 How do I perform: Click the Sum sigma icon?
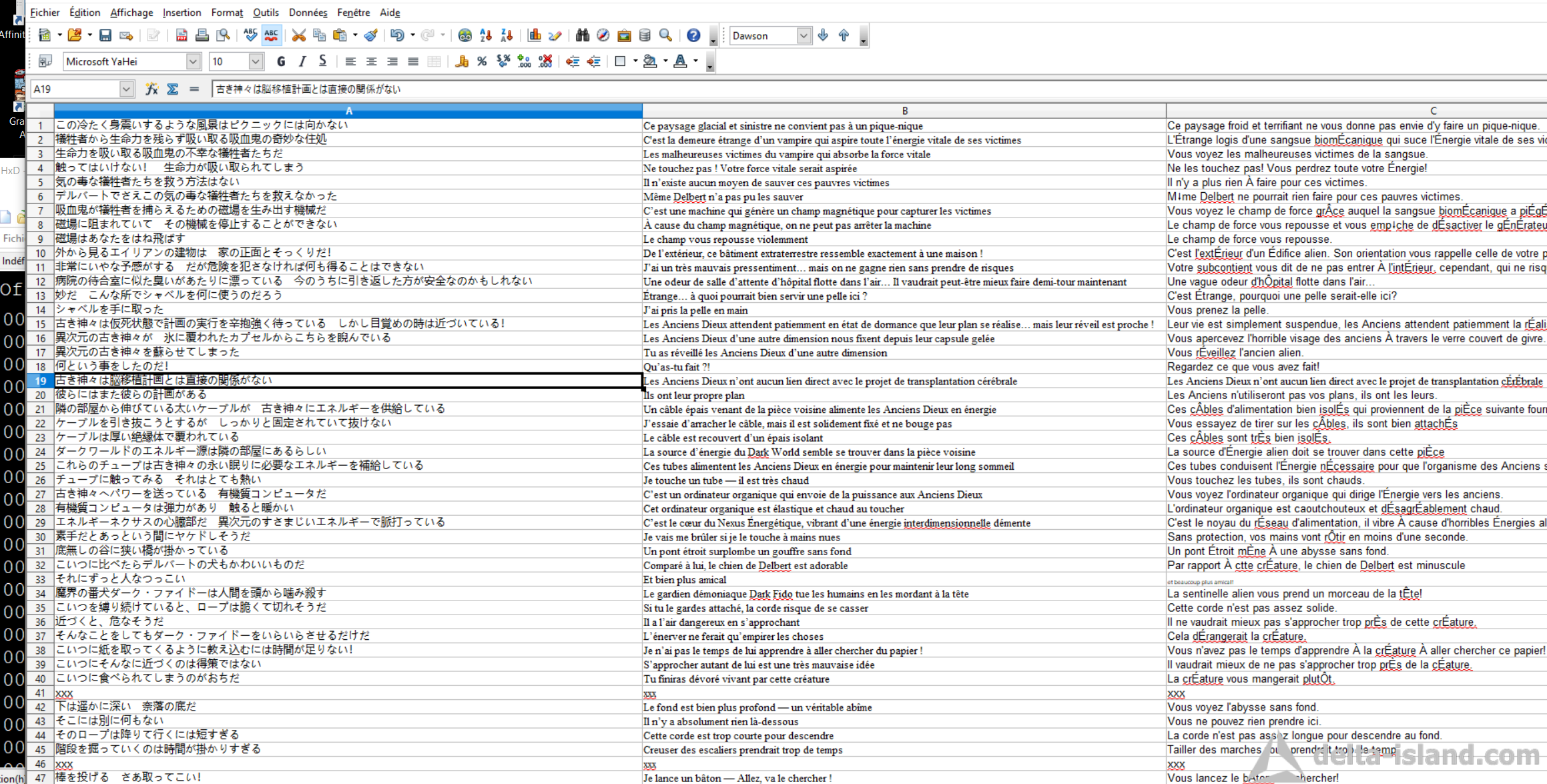(173, 89)
